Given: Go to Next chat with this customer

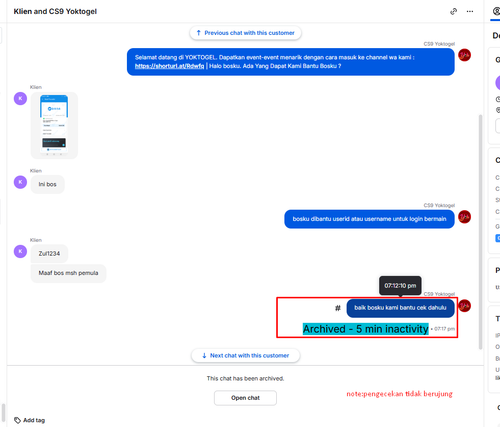Looking at the screenshot, I should [246, 356].
